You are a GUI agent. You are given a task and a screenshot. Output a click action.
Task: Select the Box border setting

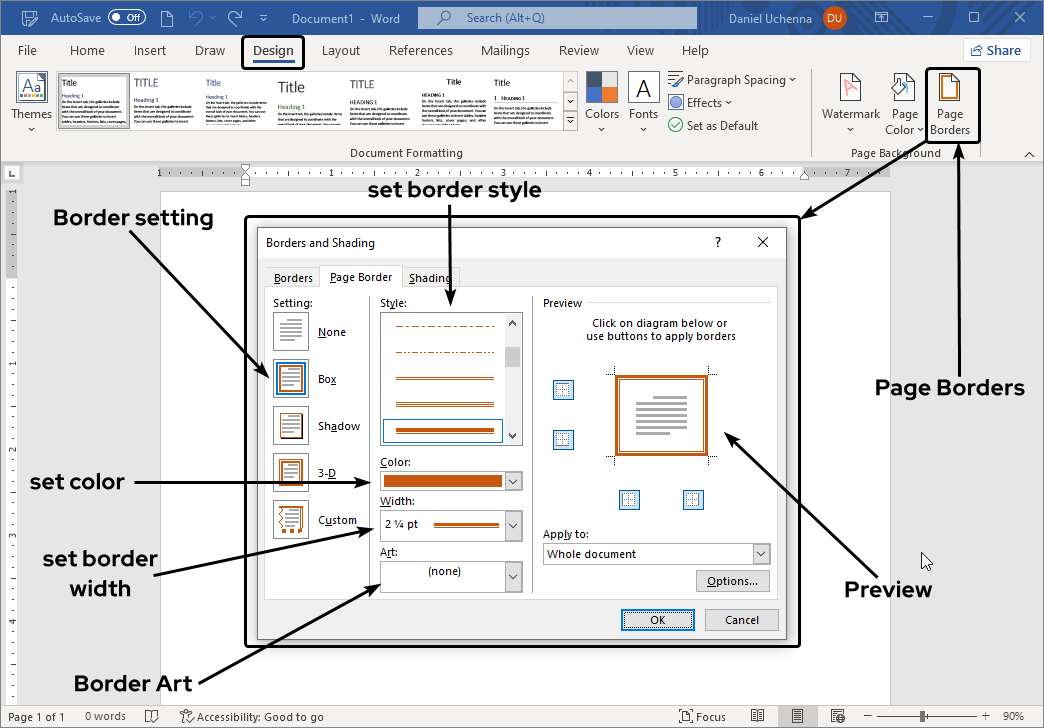click(290, 378)
